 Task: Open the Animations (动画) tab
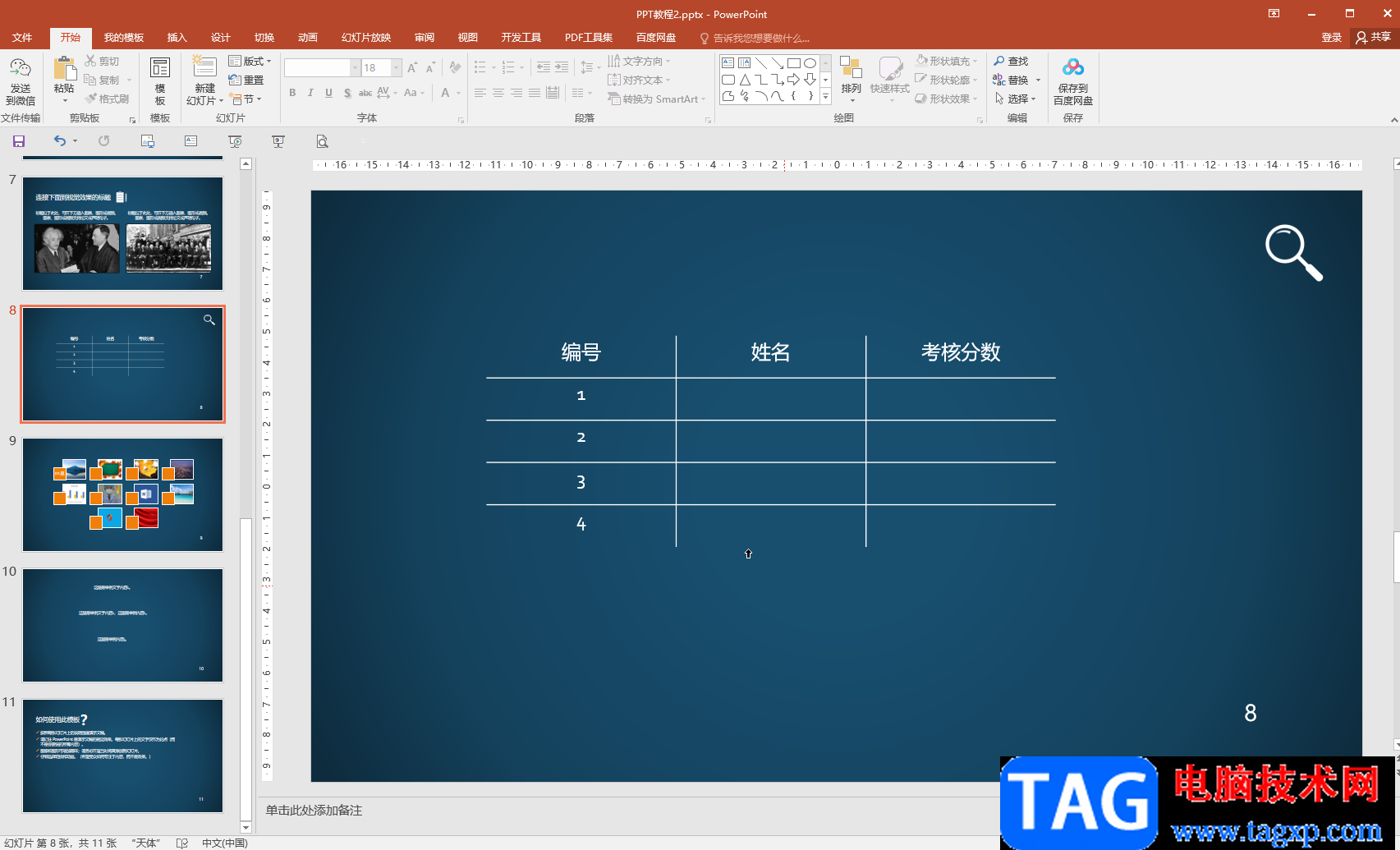(x=308, y=38)
